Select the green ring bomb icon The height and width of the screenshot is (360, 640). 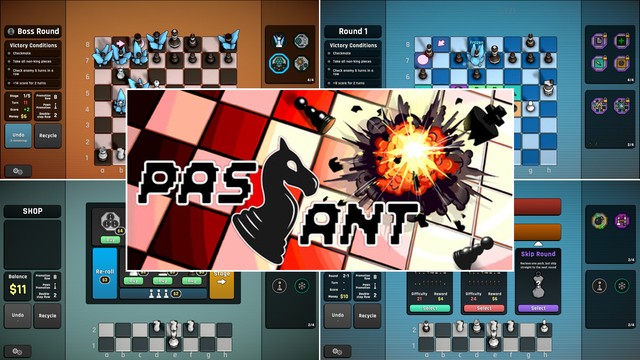tap(599, 221)
